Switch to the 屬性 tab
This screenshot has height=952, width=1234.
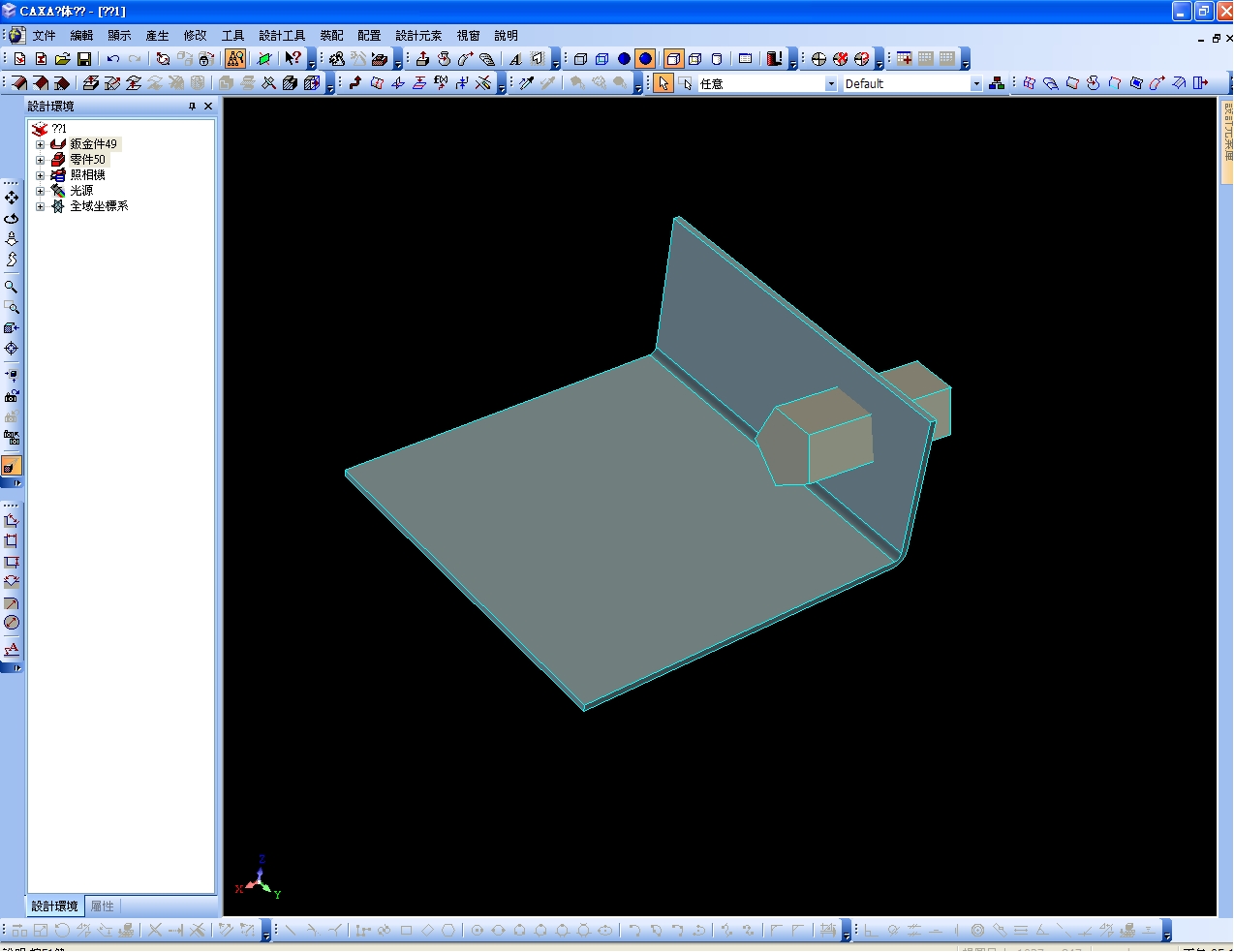(103, 906)
